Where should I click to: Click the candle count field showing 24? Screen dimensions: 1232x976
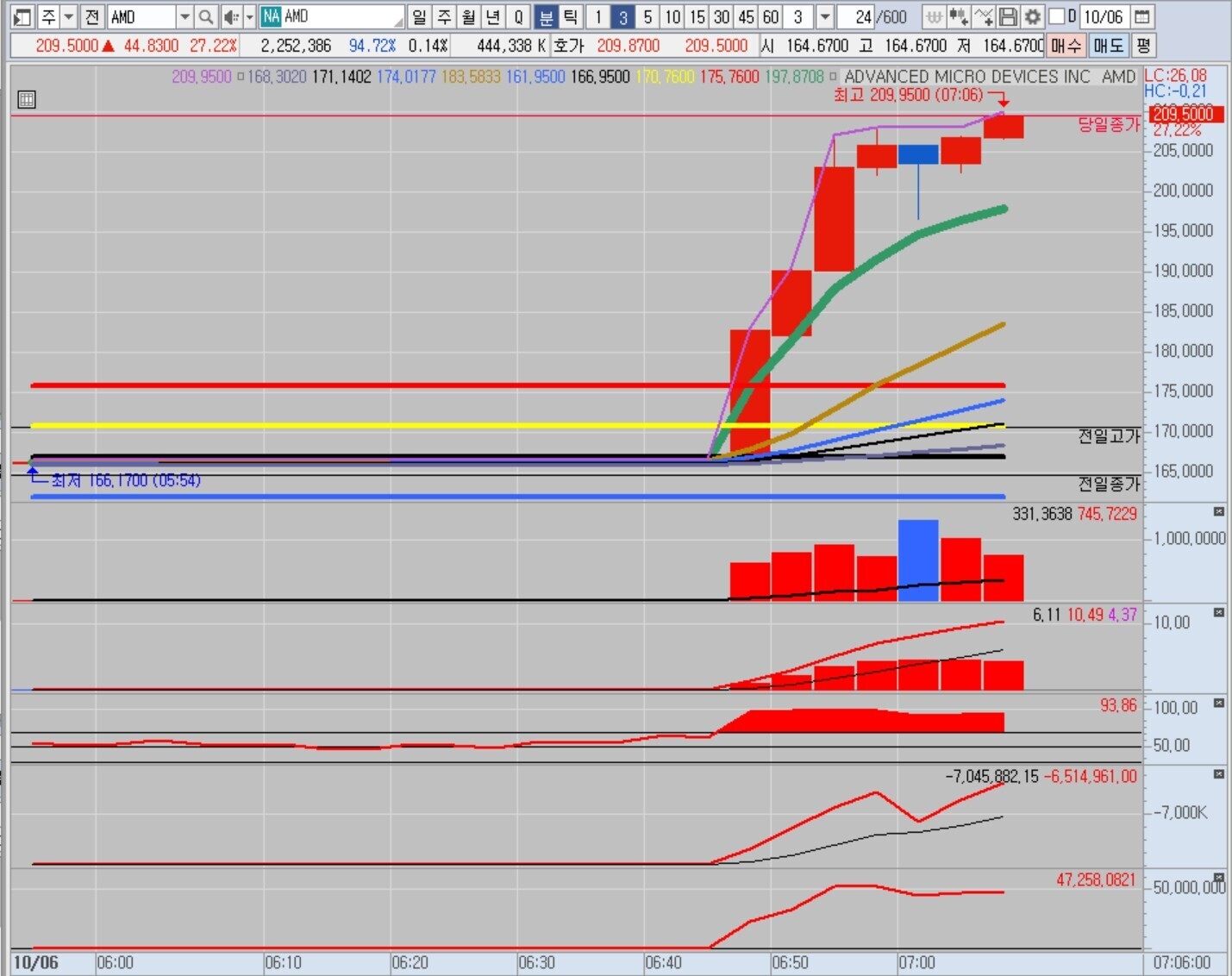click(x=857, y=16)
